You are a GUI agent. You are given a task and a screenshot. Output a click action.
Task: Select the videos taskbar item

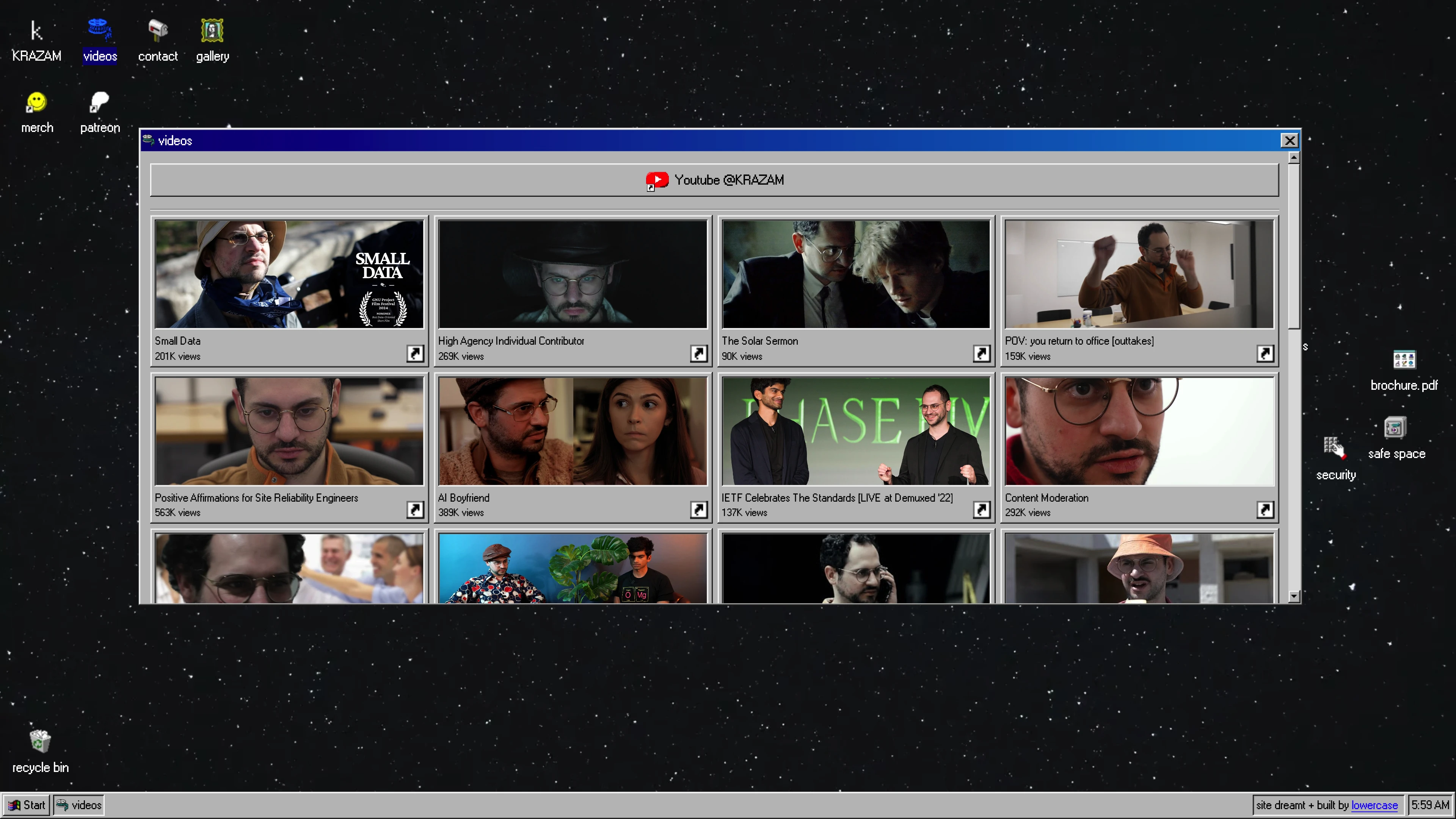79,805
